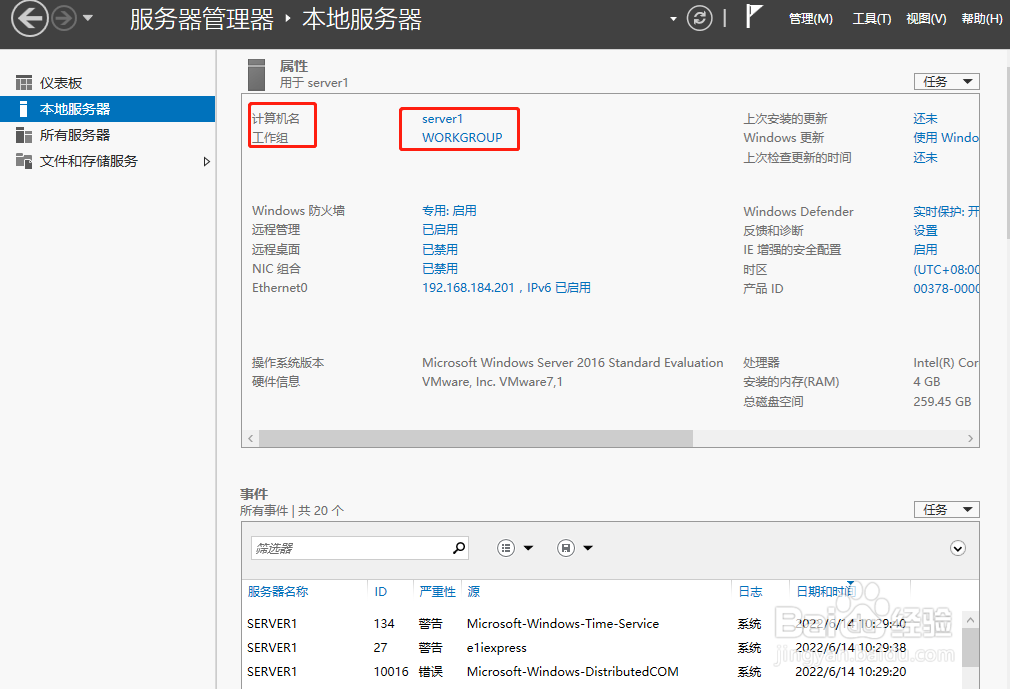Open the 视图(V) menu

click(x=926, y=19)
